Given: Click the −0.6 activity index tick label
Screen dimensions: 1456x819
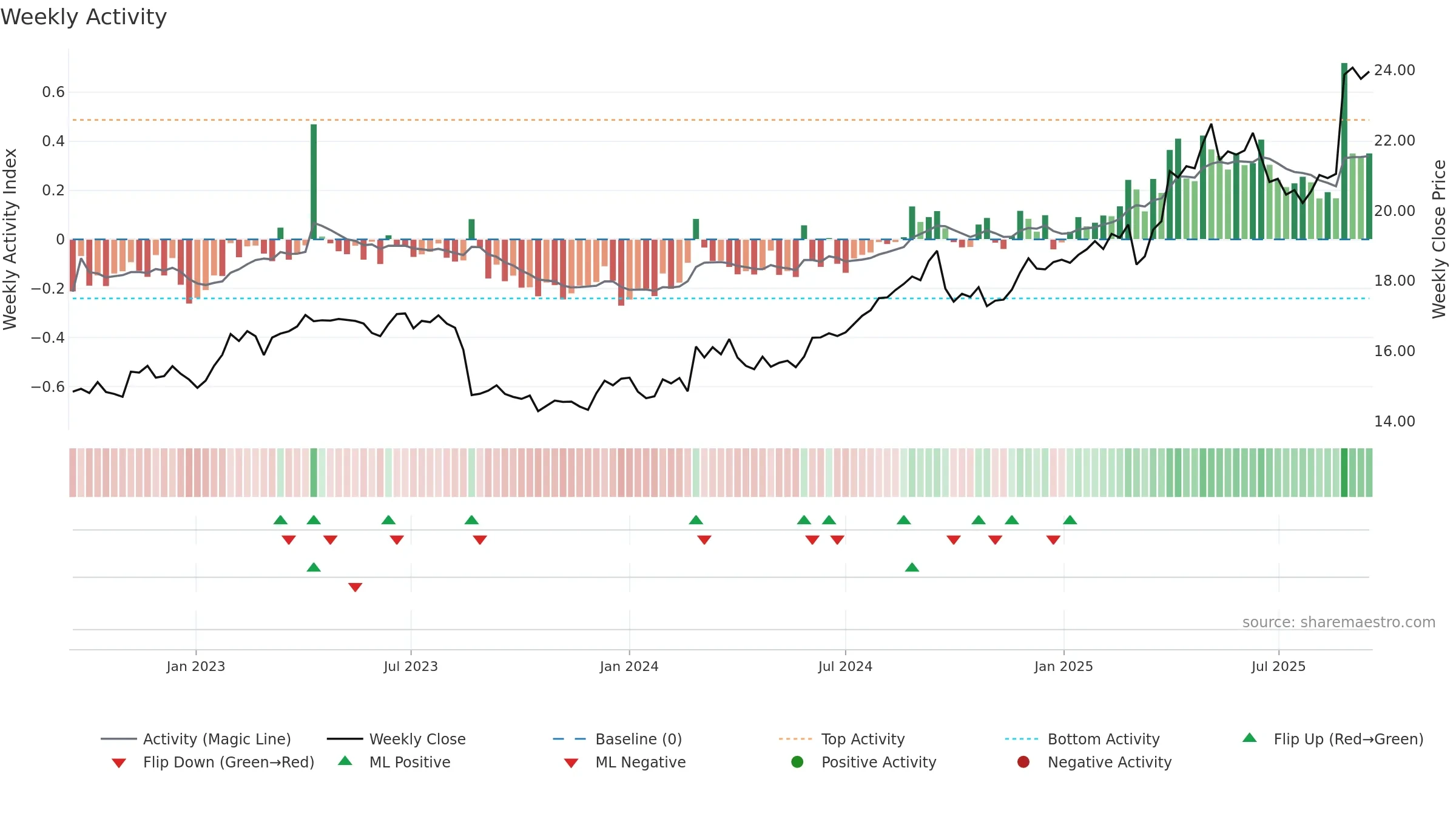Looking at the screenshot, I should click(x=48, y=387).
